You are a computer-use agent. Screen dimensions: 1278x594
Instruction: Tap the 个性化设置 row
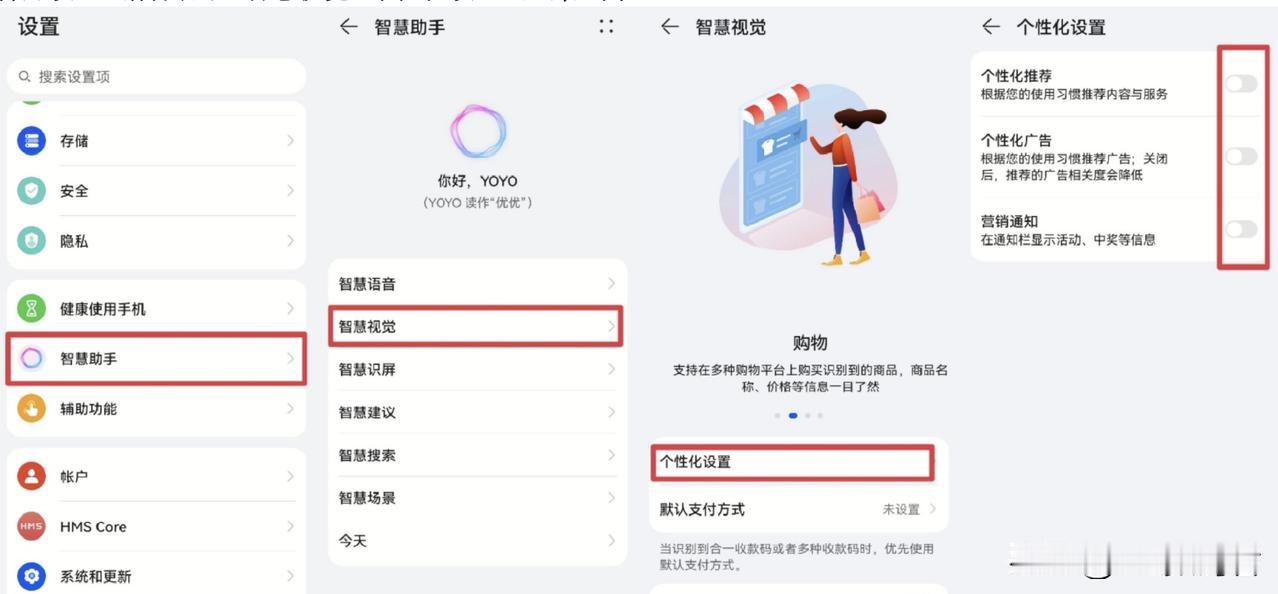coord(792,462)
